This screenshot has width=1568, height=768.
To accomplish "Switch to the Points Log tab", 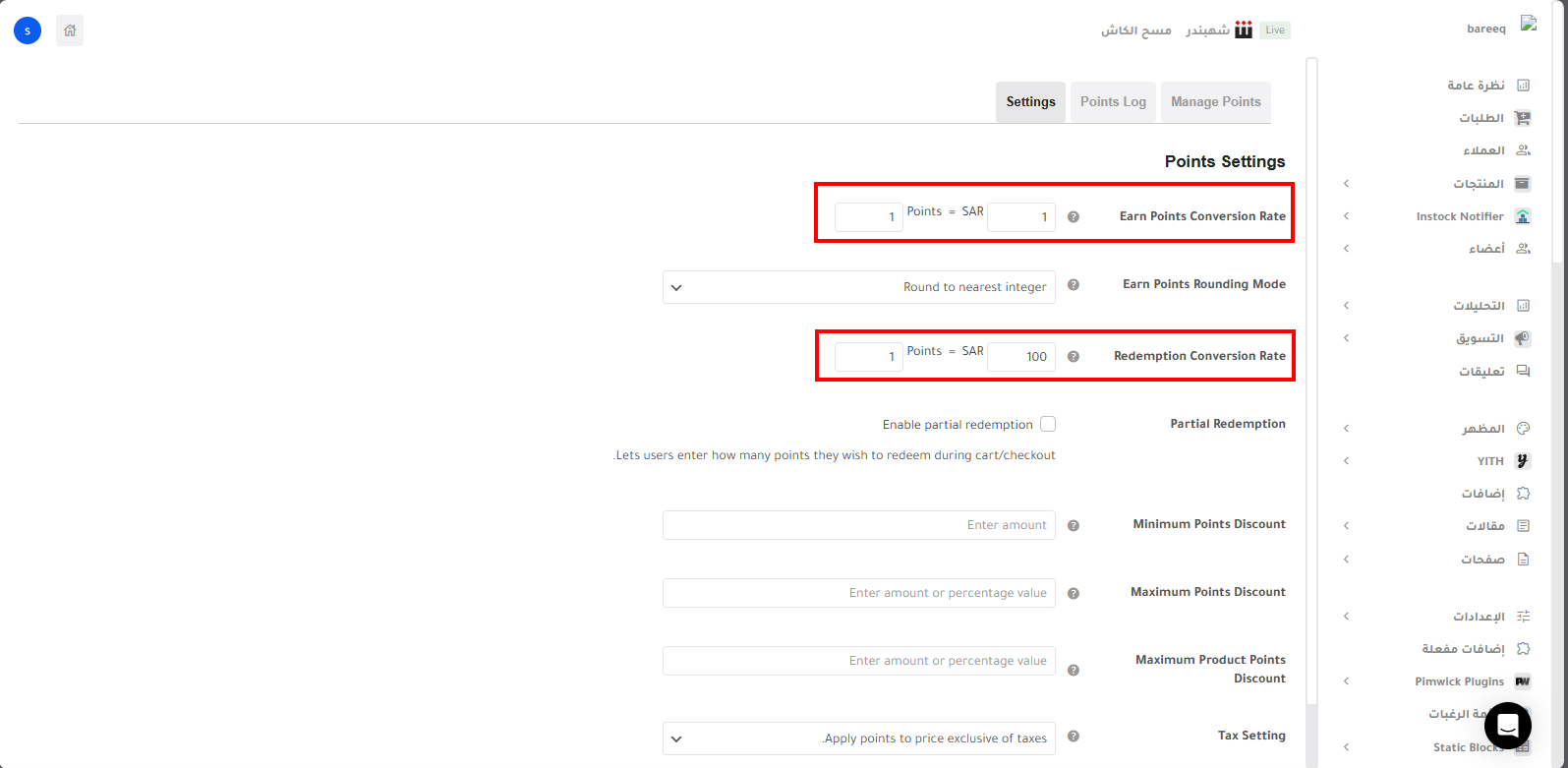I will (1113, 102).
